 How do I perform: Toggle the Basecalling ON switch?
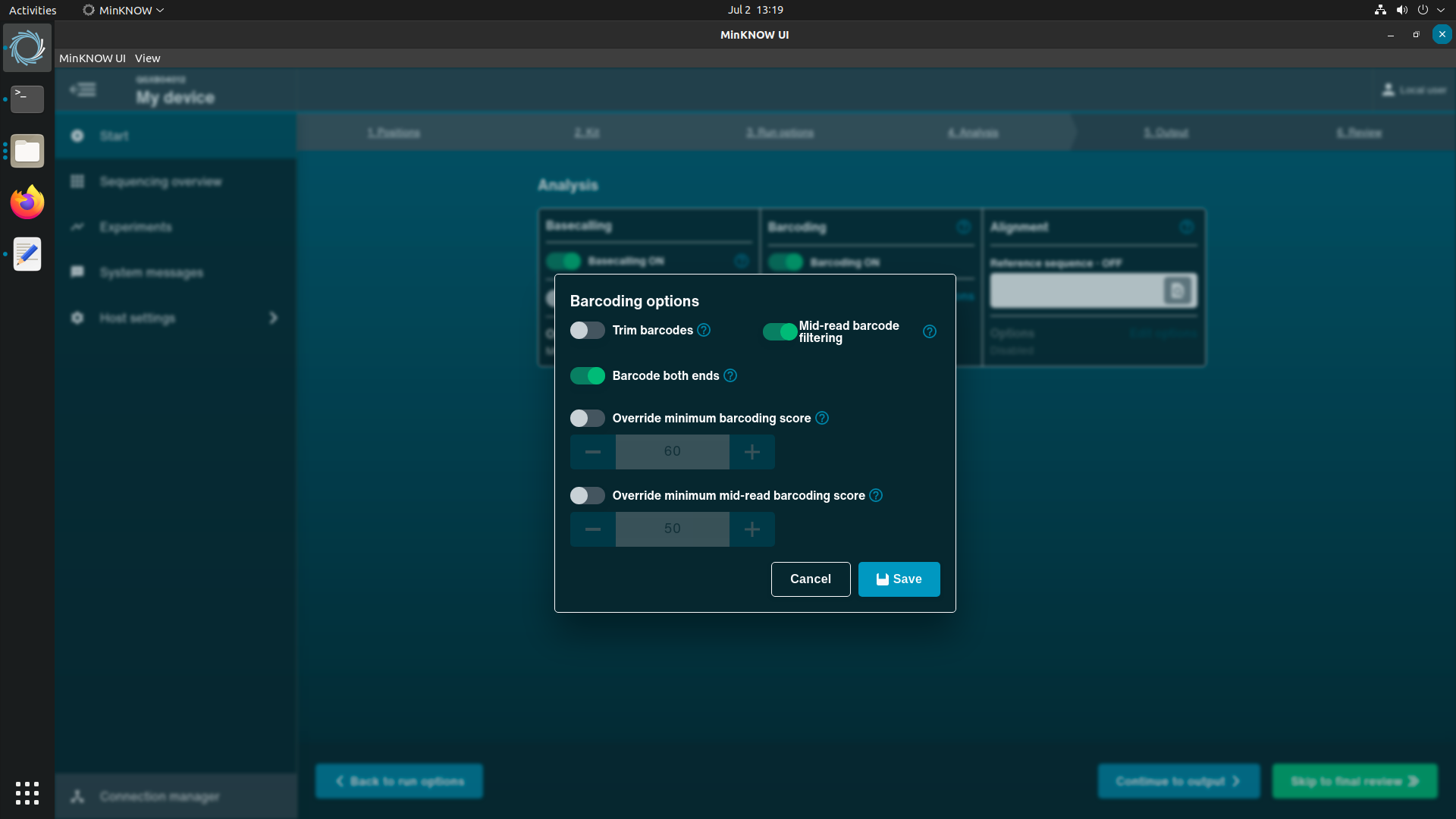click(x=563, y=262)
